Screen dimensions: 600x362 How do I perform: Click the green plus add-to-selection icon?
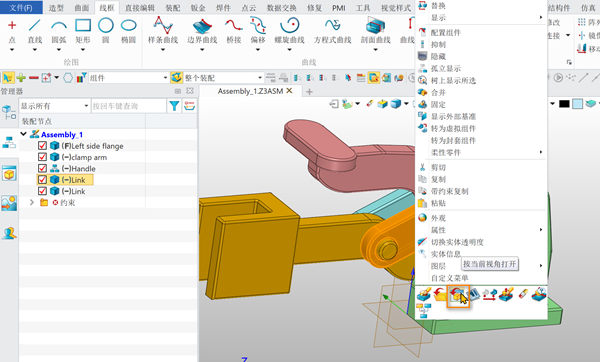click(21, 78)
